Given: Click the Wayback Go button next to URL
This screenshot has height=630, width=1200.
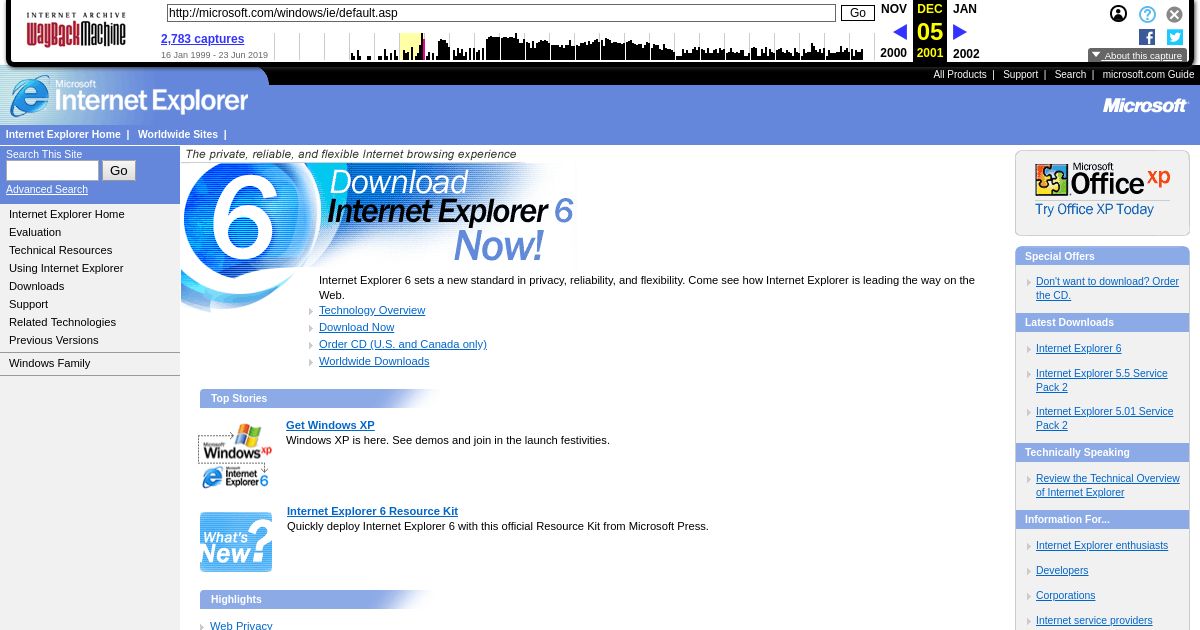Looking at the screenshot, I should pos(857,13).
